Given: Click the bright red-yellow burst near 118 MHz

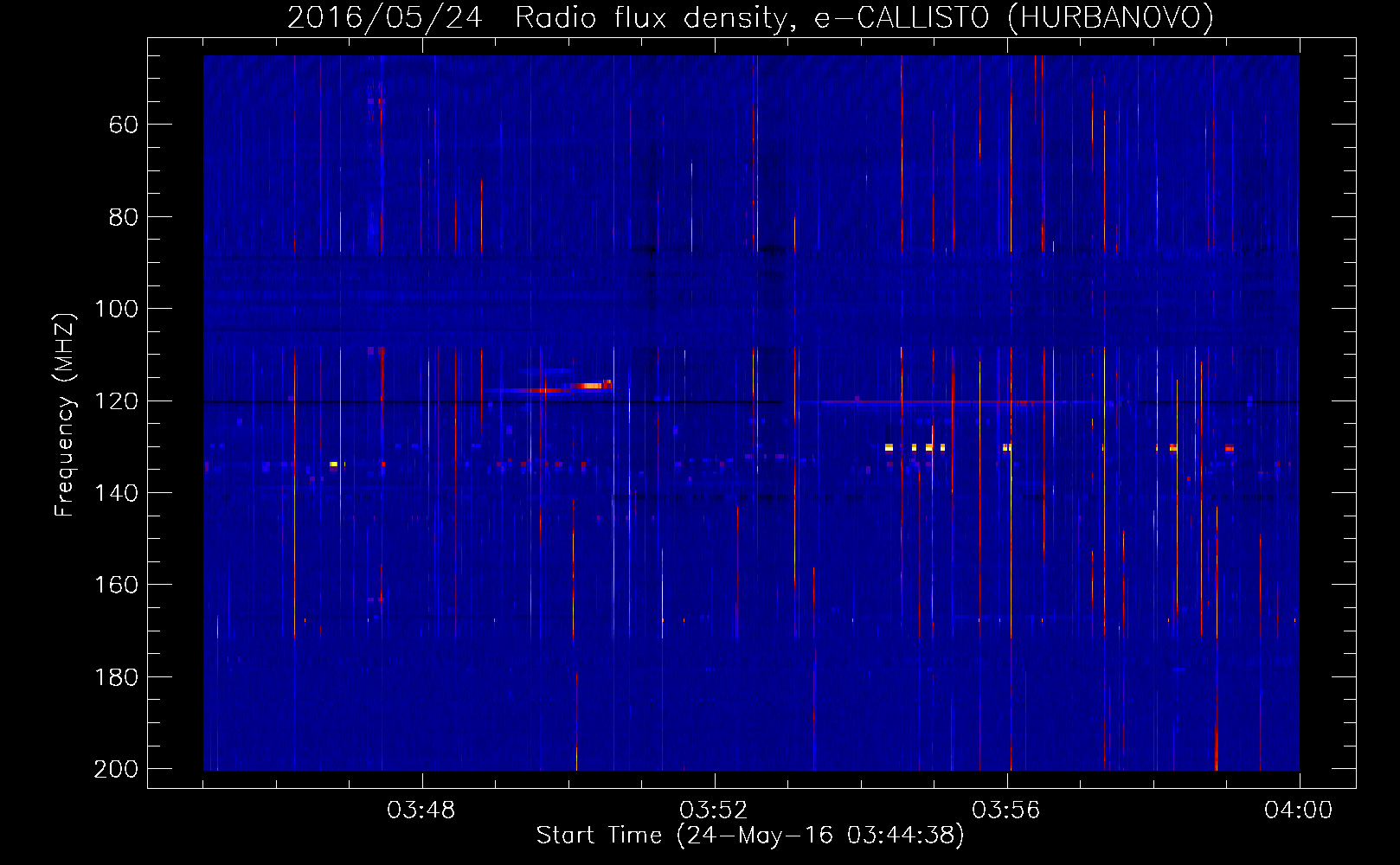Looking at the screenshot, I should point(591,385).
